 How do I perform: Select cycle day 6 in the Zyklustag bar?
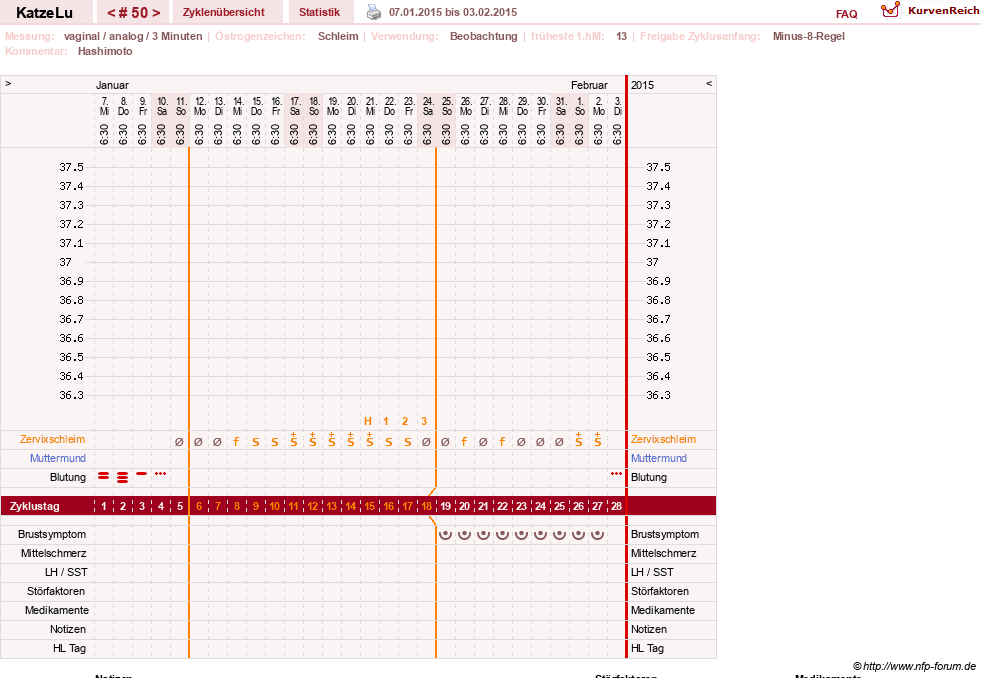click(199, 506)
